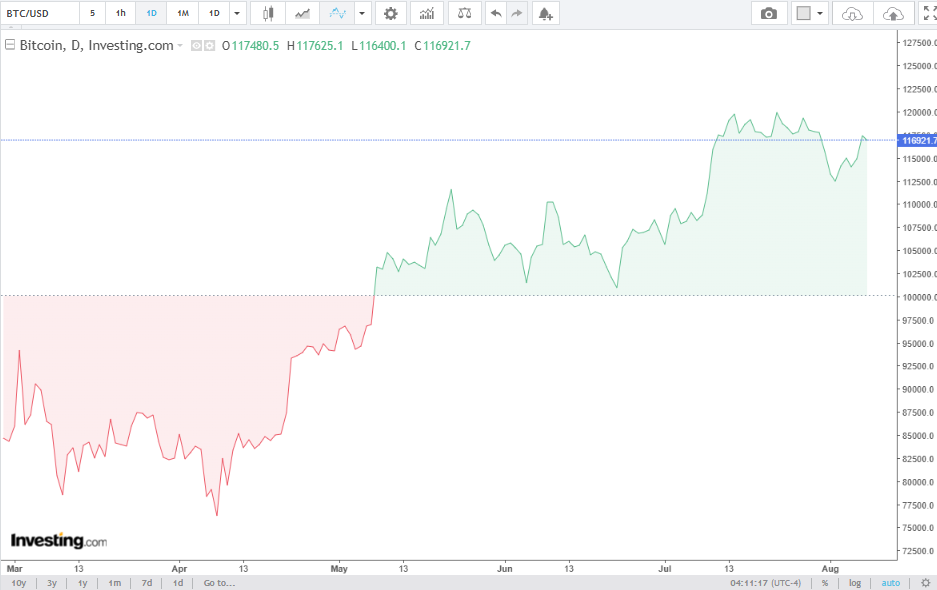Open chart settings via gear icon
Viewport: 937px width, 590px height.
tap(390, 13)
